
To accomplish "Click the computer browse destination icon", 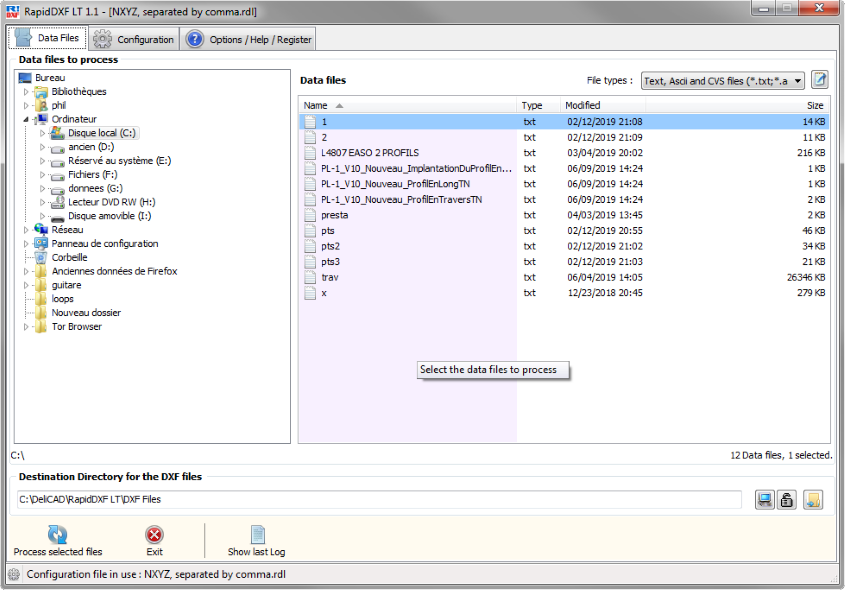I will [x=765, y=499].
